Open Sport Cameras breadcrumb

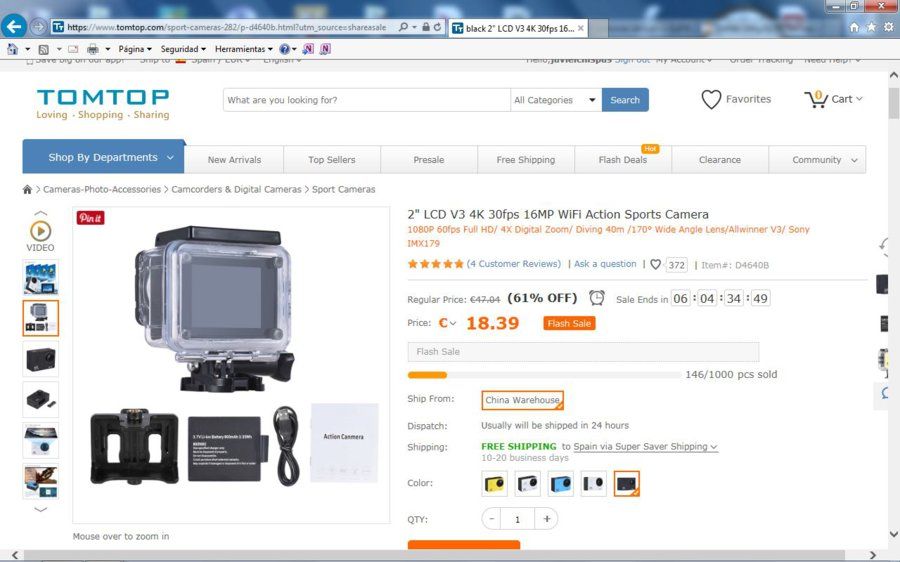pos(344,189)
